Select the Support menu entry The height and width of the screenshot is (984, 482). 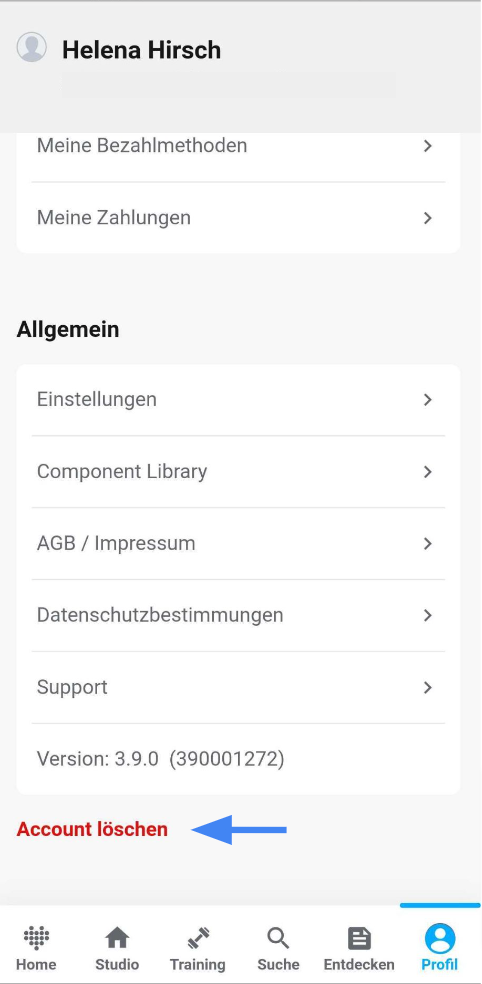tap(238, 687)
